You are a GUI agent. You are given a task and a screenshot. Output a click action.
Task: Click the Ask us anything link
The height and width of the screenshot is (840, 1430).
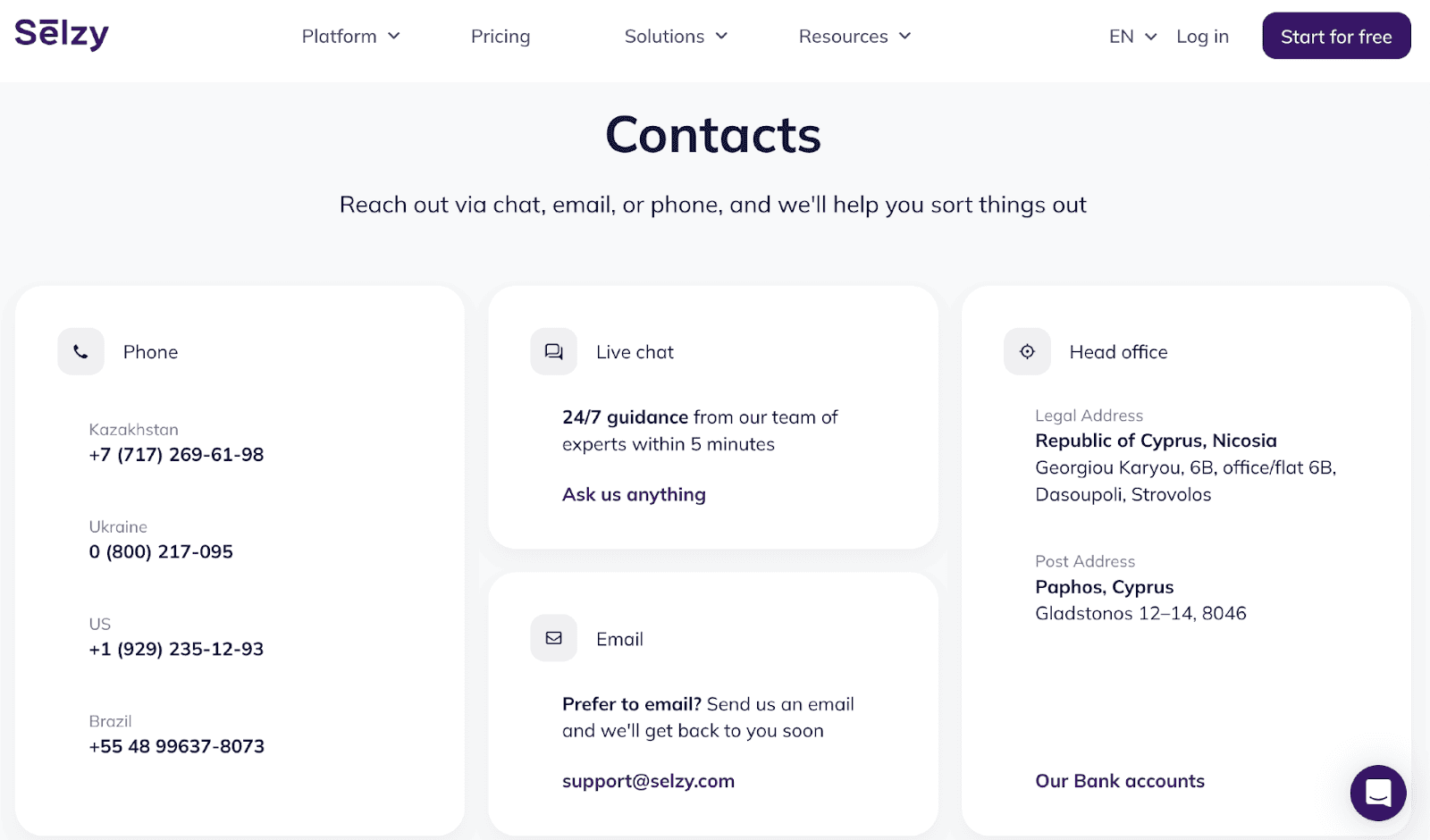634,495
